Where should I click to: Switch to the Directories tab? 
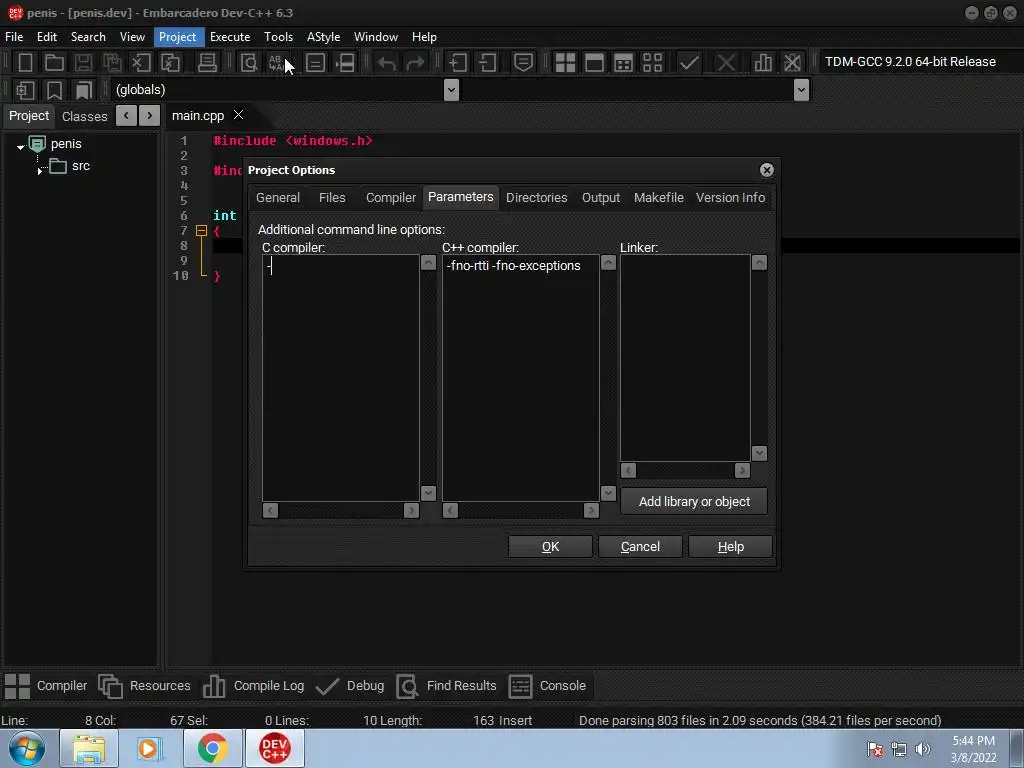tap(536, 198)
